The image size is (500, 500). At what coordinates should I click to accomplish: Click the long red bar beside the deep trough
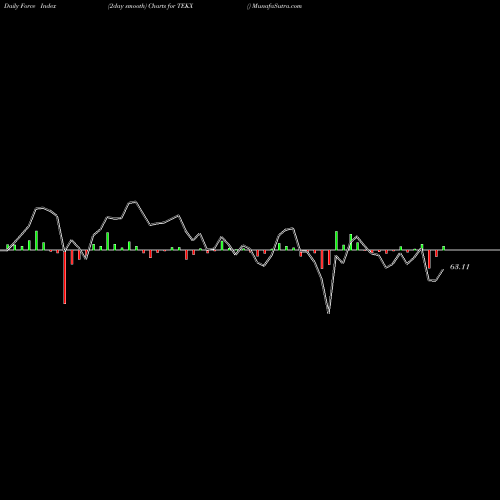point(322,259)
